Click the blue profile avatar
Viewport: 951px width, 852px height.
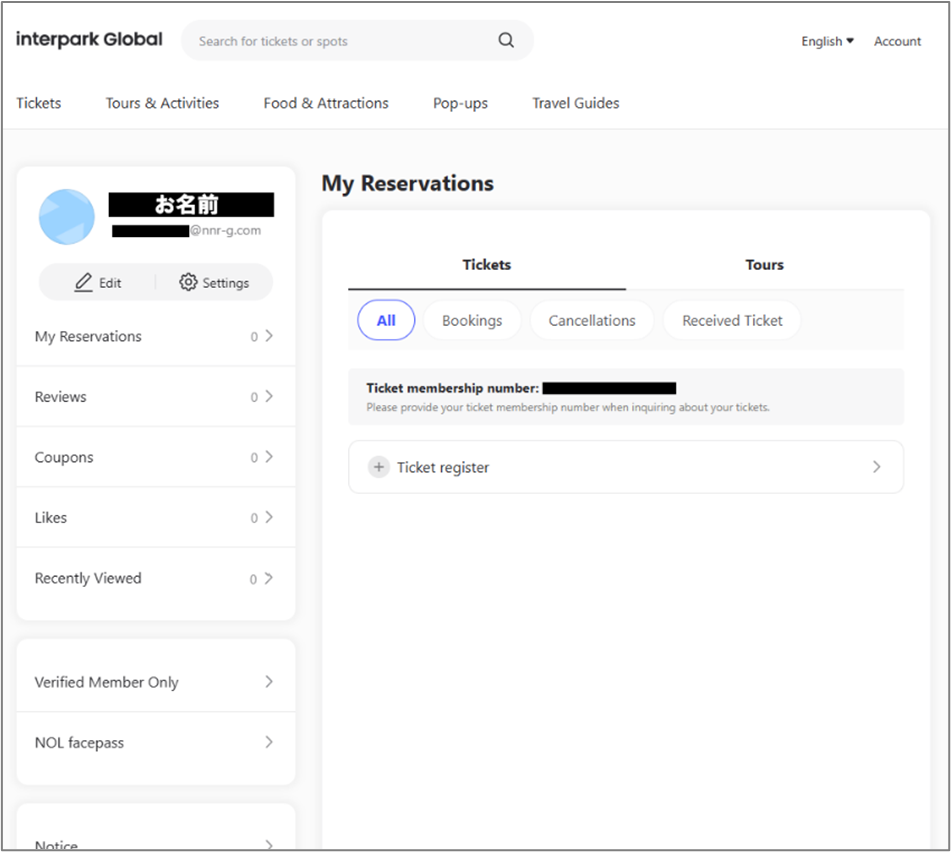pyautogui.click(x=67, y=217)
